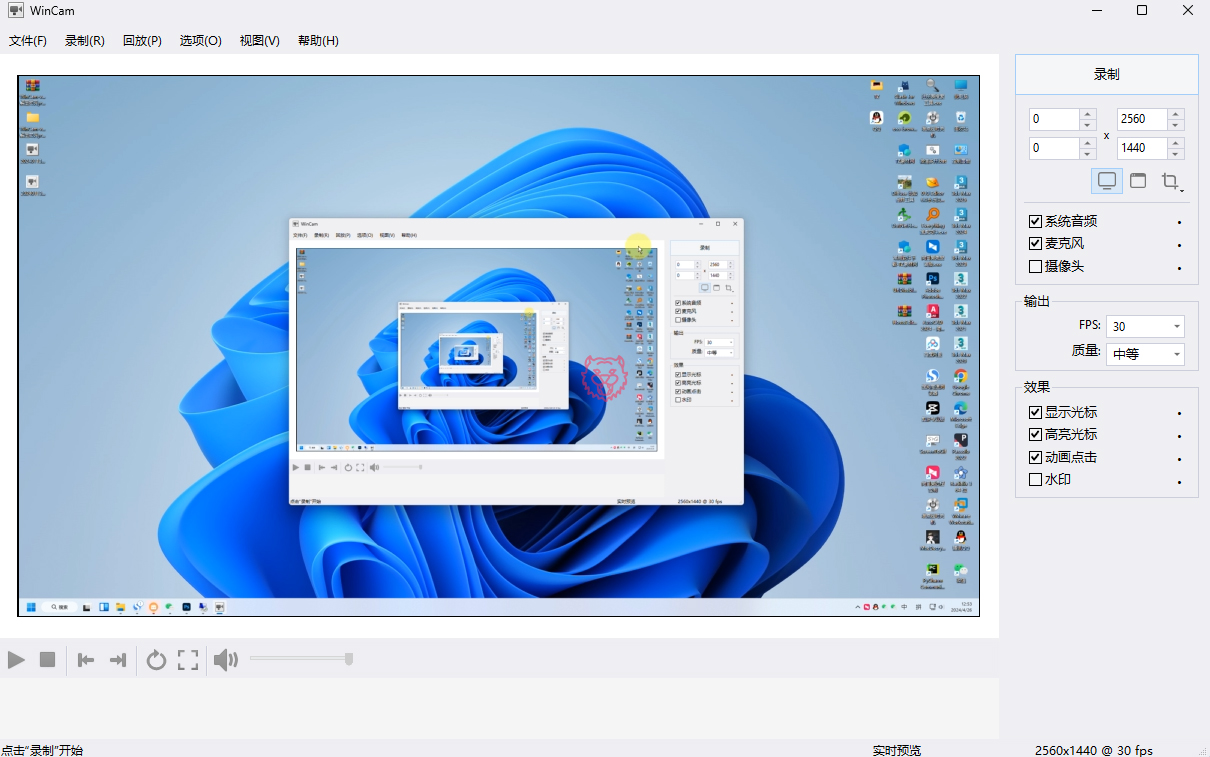This screenshot has height=757, width=1210.
Task: Select full screen capture mode icon
Action: click(x=1107, y=181)
